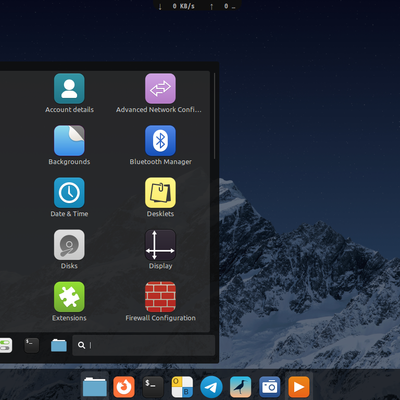Click the search magnifier icon
The image size is (400, 400).
(x=81, y=345)
